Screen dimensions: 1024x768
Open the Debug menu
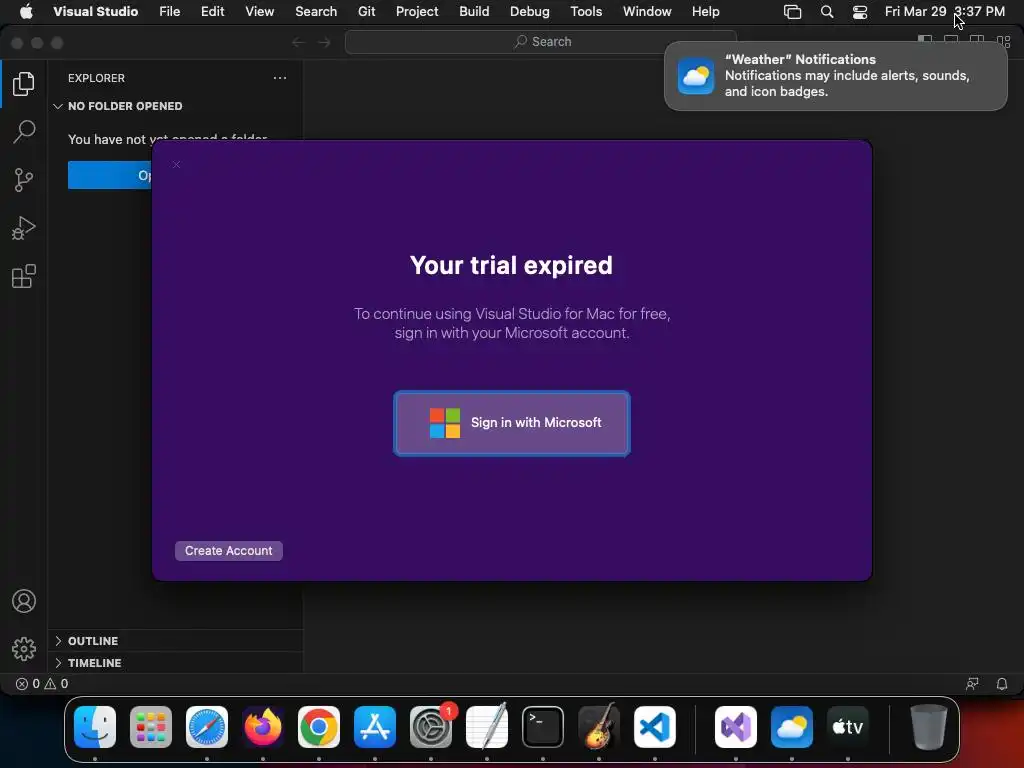[529, 12]
